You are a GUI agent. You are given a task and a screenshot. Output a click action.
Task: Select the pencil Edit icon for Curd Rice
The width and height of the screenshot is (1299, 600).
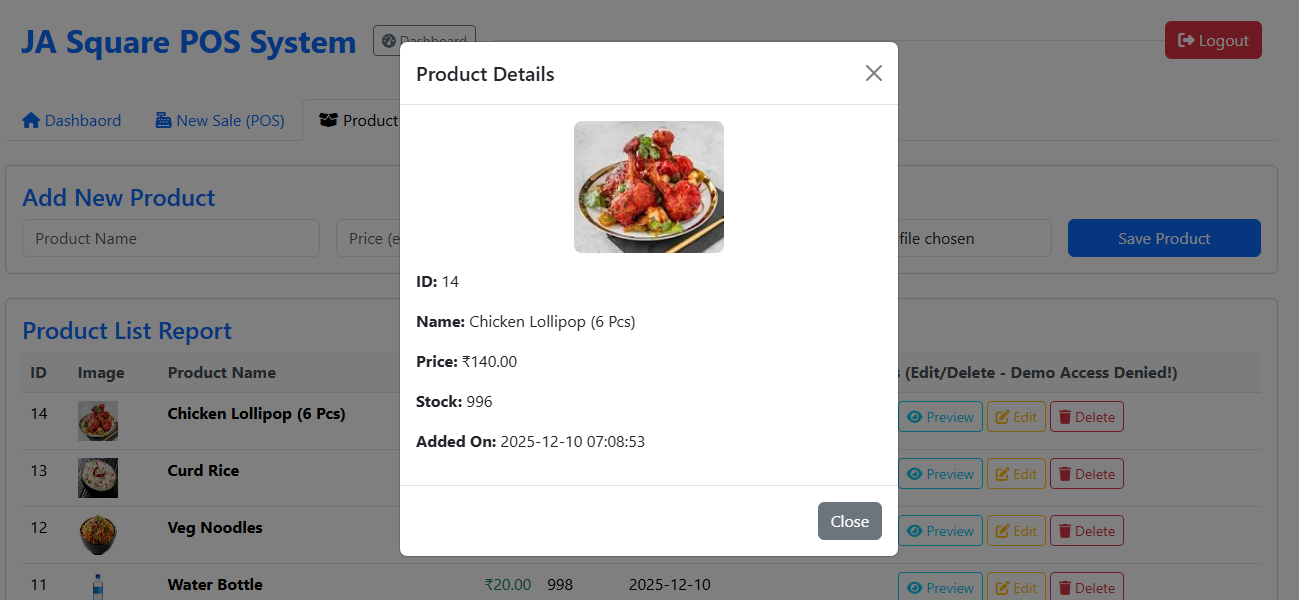[1002, 473]
